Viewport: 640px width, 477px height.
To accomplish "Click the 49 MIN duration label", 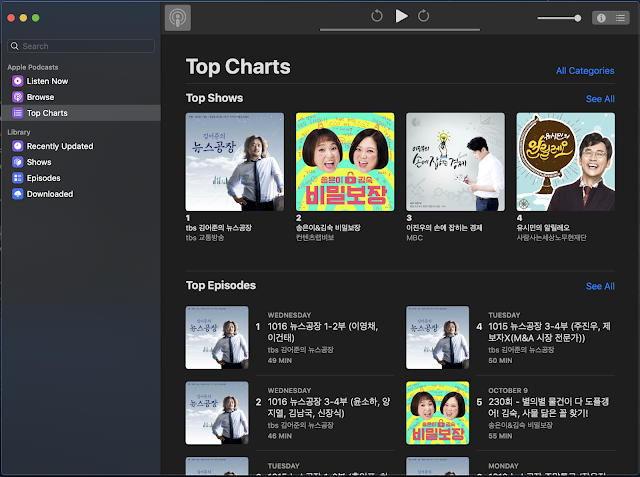I will click(280, 360).
